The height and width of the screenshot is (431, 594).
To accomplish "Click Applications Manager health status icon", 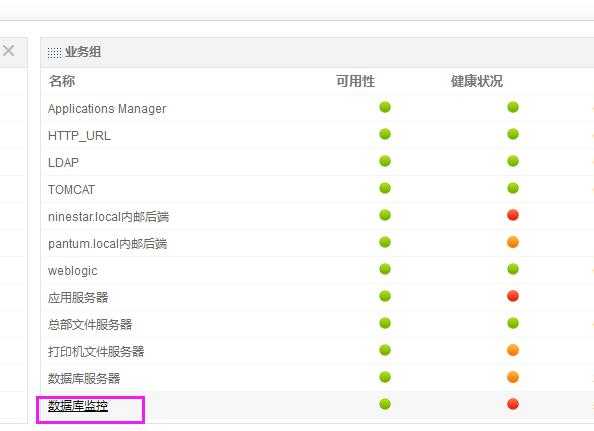I will tap(513, 107).
